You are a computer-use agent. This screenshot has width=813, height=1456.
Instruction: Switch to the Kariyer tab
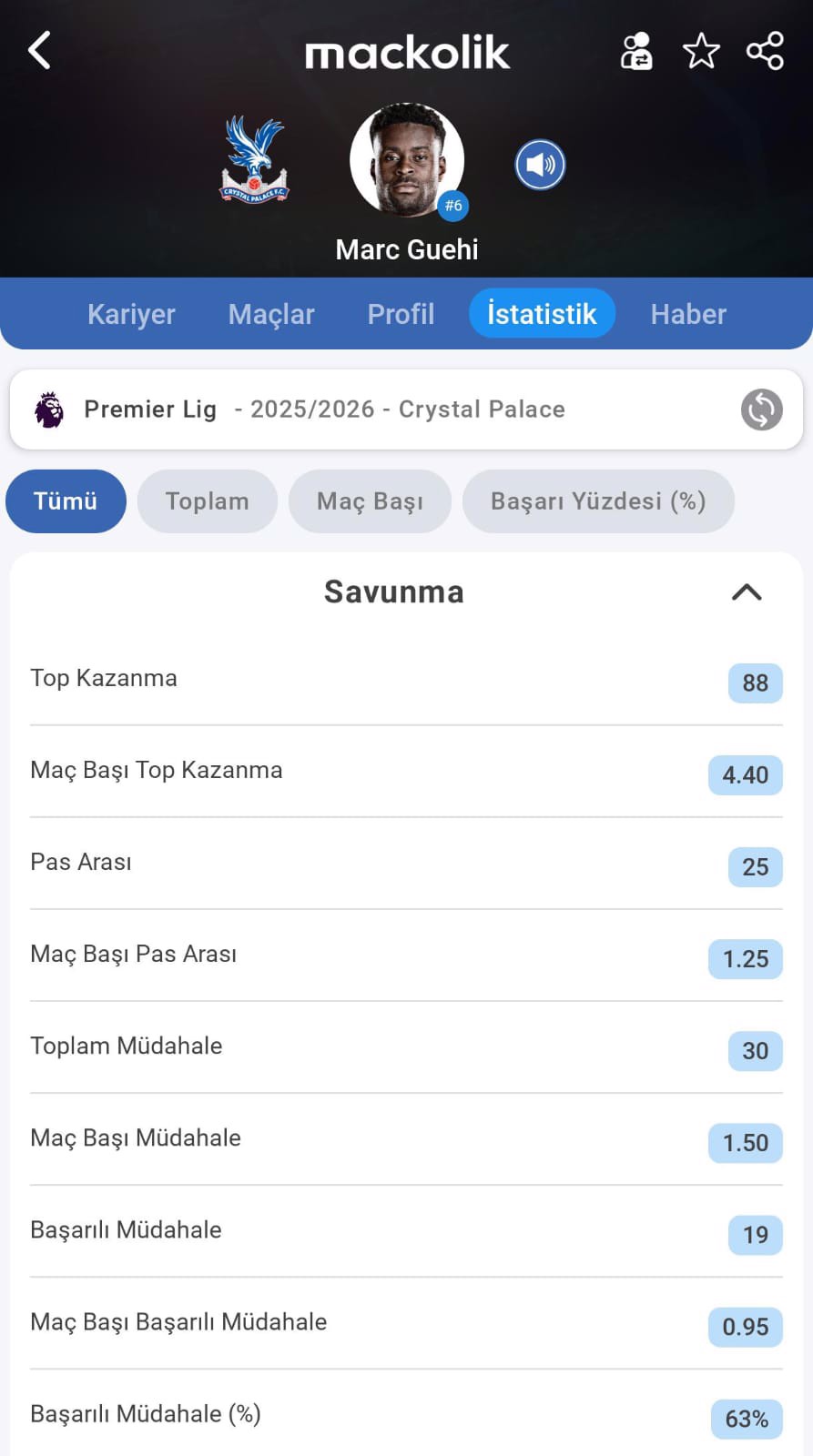click(x=131, y=314)
